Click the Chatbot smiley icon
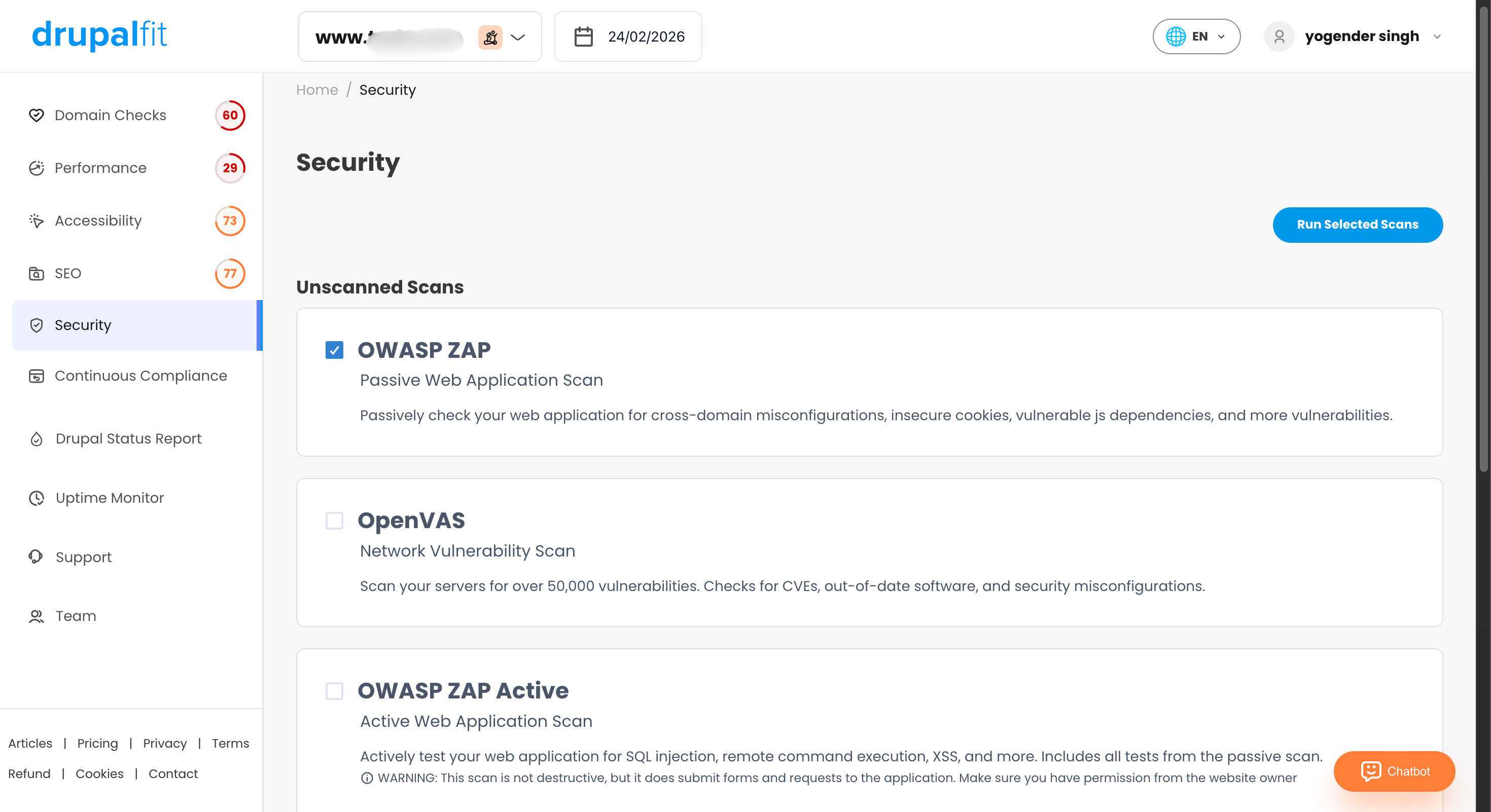 (1371, 771)
